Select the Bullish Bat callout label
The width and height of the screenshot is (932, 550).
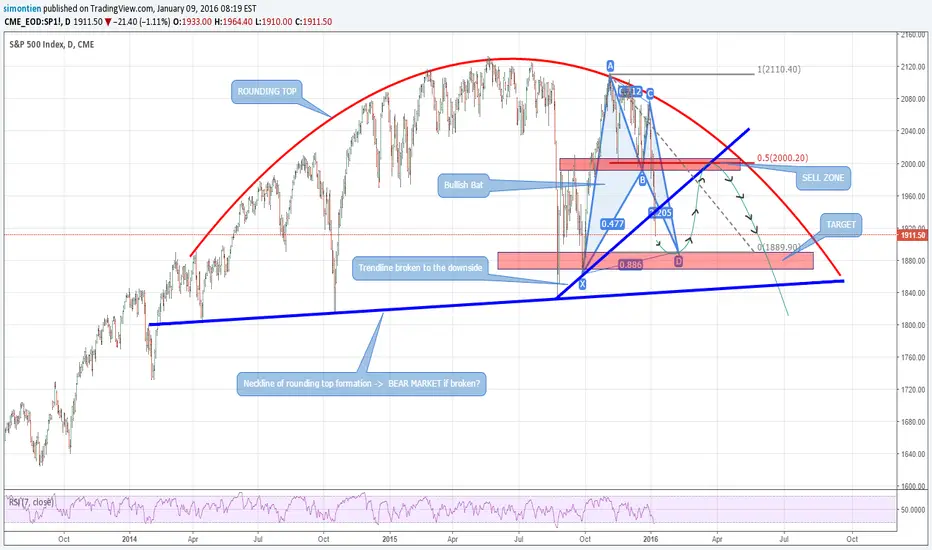(x=464, y=185)
